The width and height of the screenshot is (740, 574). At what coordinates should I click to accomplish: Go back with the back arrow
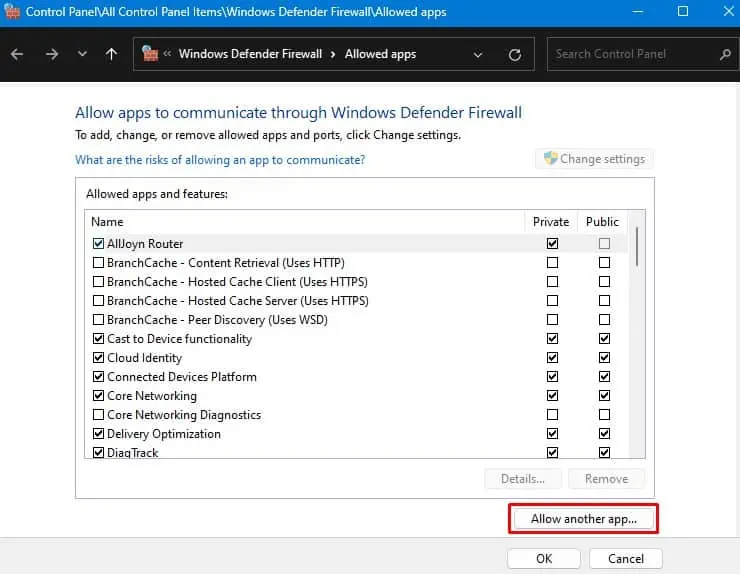pos(17,54)
